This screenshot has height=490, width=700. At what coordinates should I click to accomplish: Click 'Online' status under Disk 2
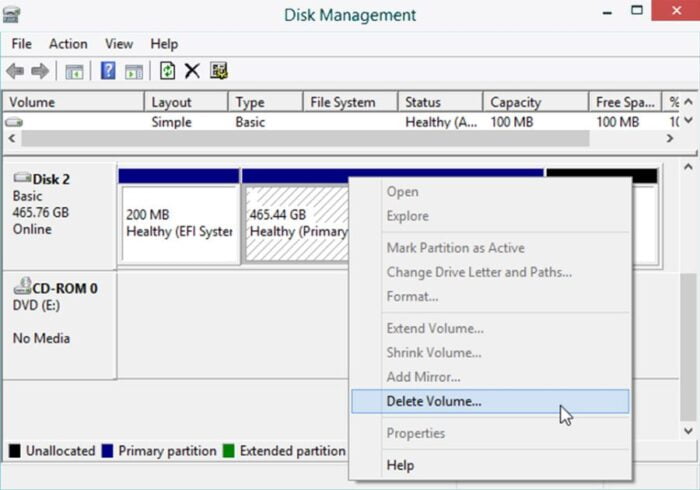(x=32, y=229)
